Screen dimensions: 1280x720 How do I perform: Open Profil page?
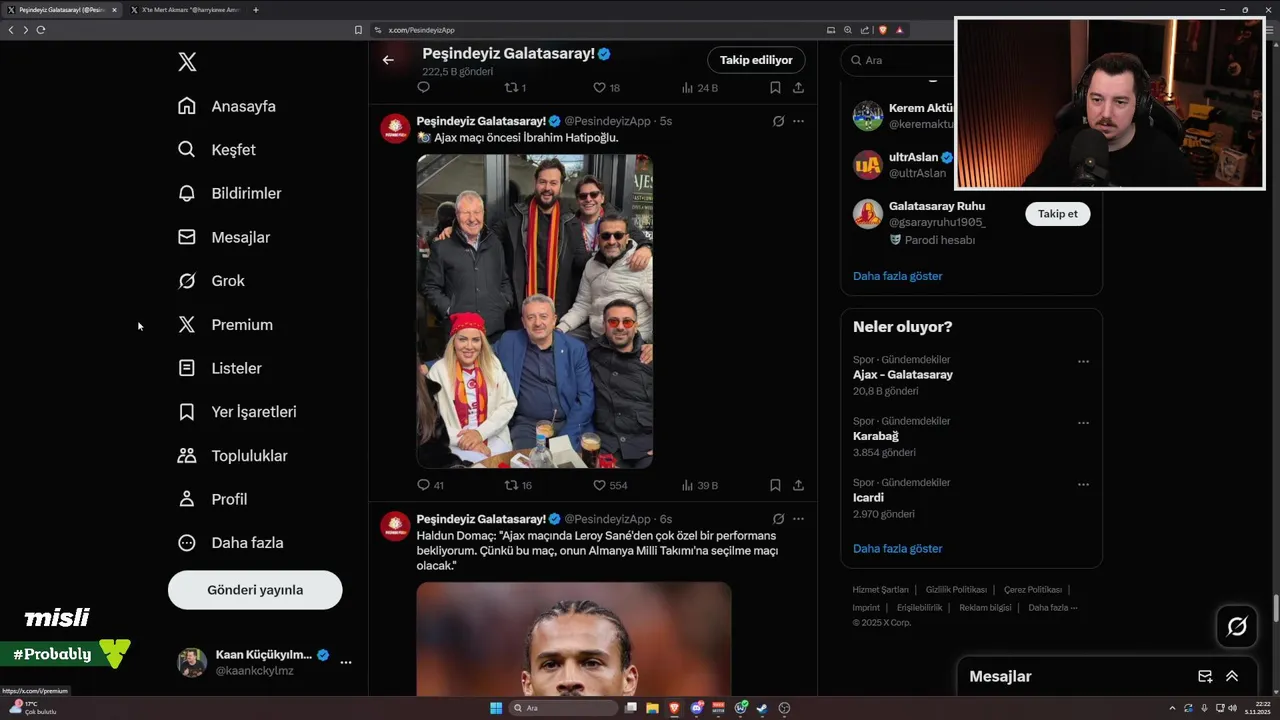[212, 499]
